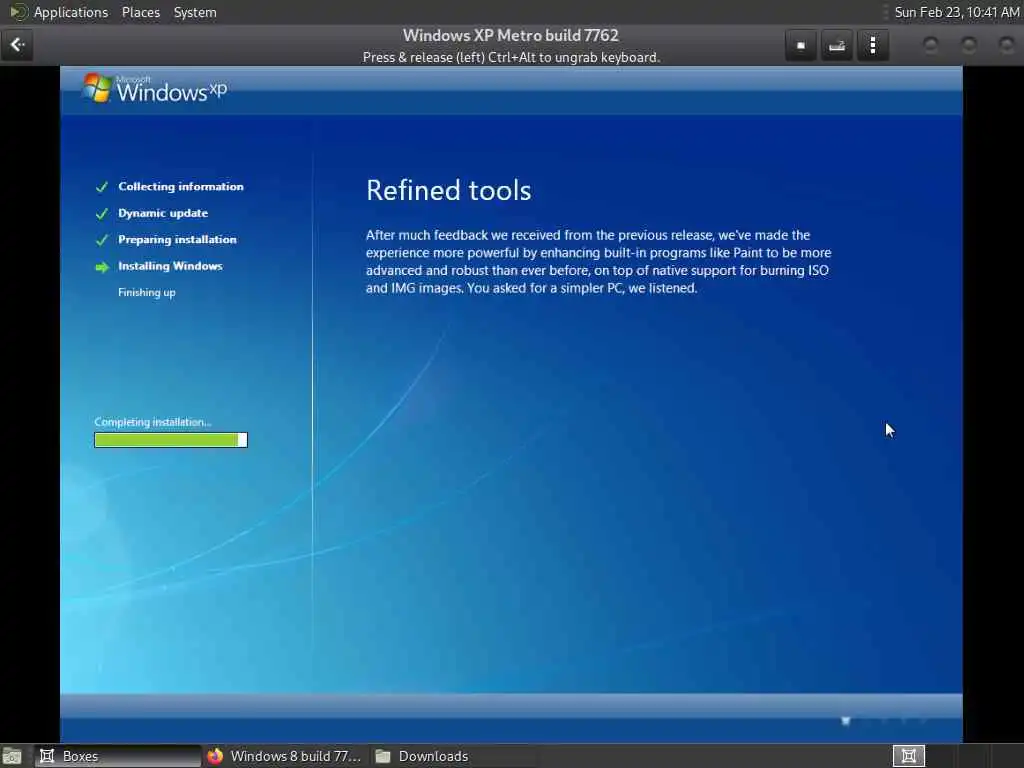Screen dimensions: 1024x768
Task: Open the System menu
Action: pos(195,12)
